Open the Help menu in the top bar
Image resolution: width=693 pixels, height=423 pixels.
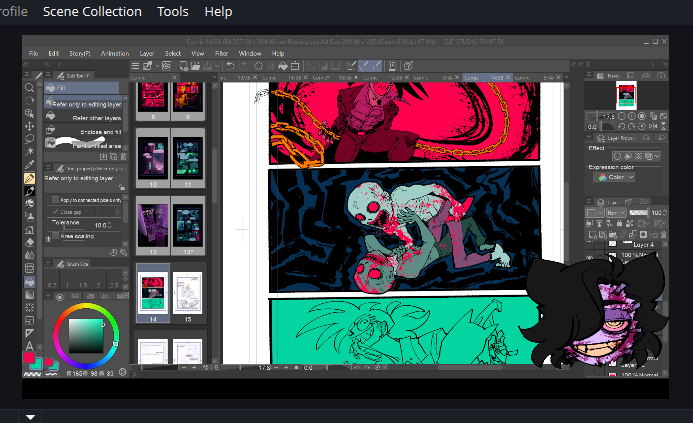pos(218,12)
